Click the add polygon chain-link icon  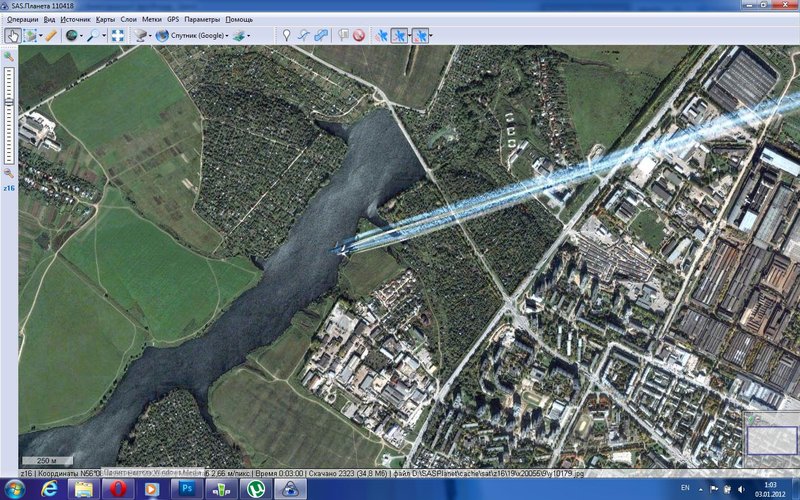pyautogui.click(x=321, y=35)
